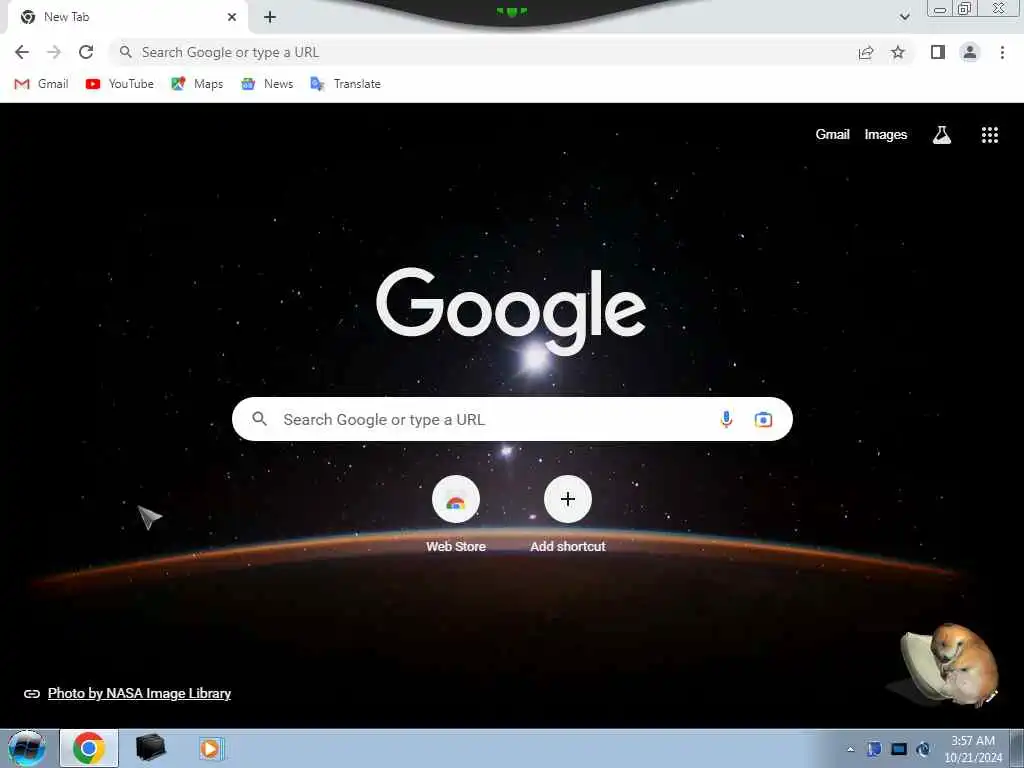Show hidden system tray icons
This screenshot has width=1024, height=768.
[850, 749]
